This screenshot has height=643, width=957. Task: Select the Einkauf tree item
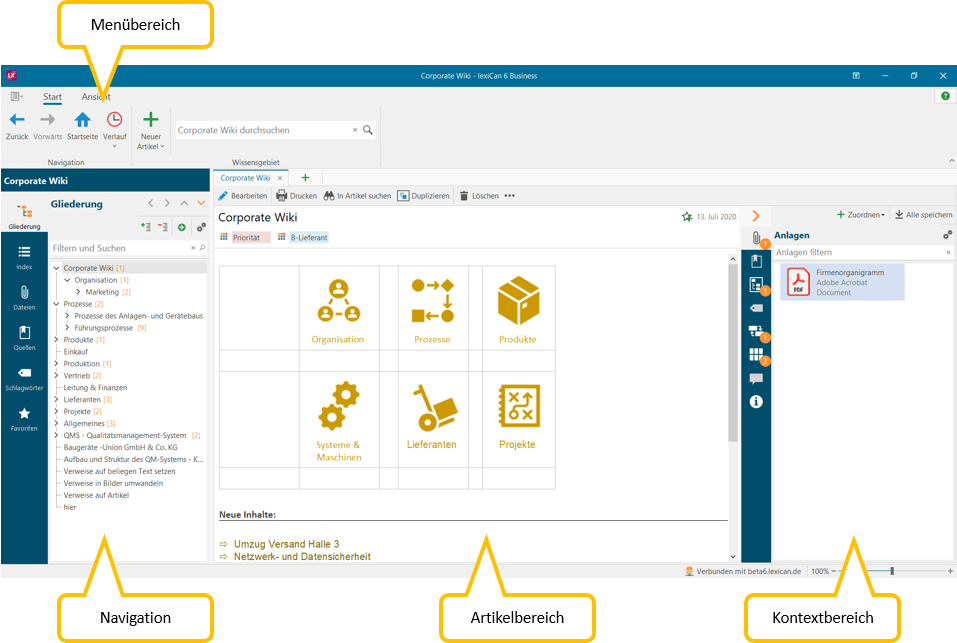pyautogui.click(x=76, y=352)
